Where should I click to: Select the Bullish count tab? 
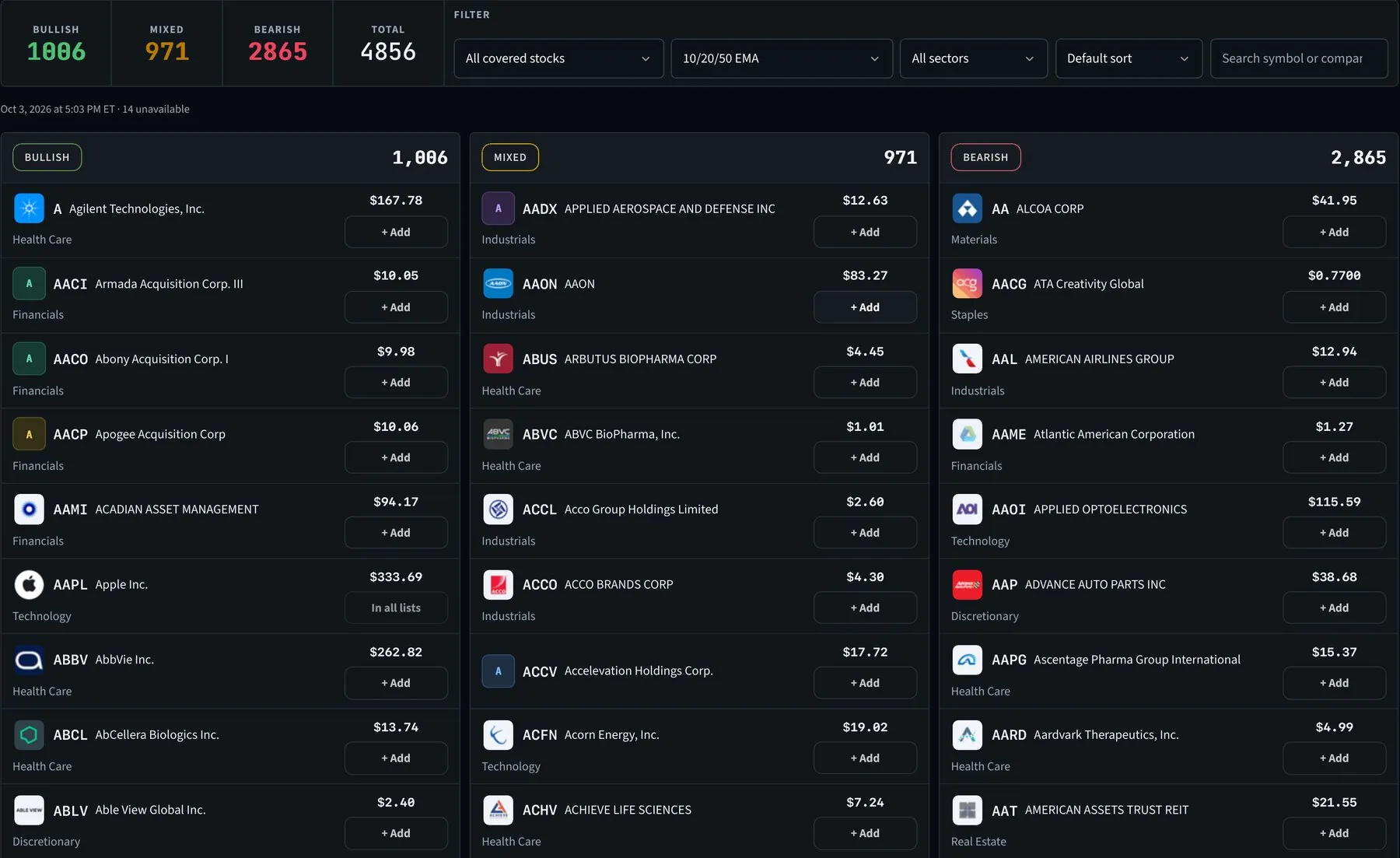[x=56, y=44]
